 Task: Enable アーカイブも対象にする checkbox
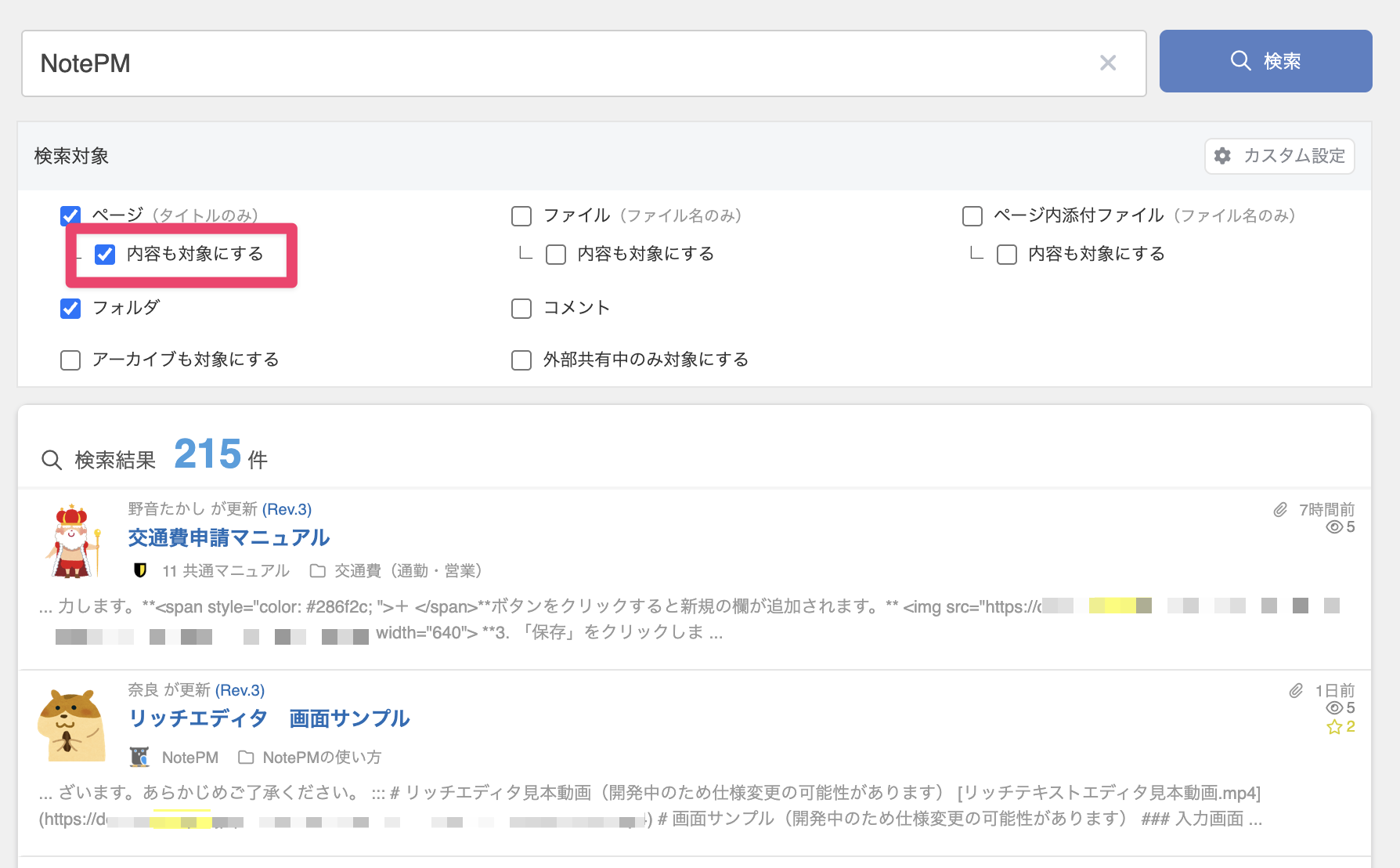tap(70, 360)
